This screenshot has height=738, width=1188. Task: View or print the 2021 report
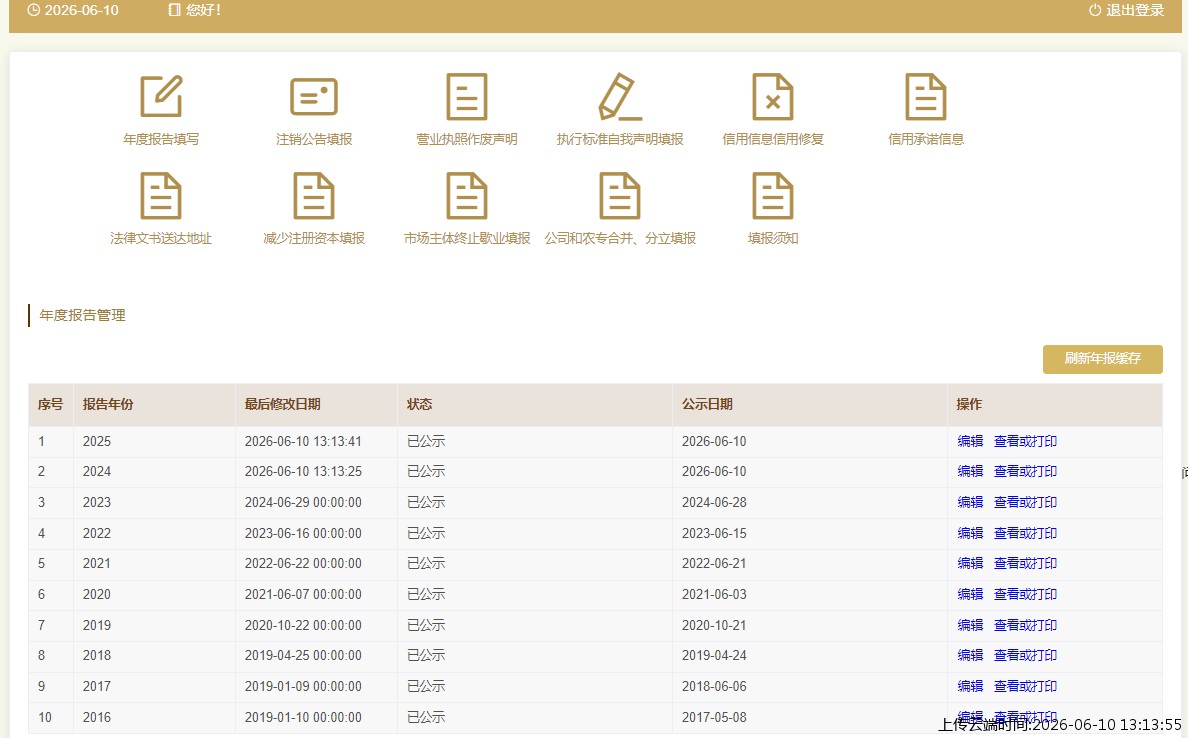point(1025,564)
